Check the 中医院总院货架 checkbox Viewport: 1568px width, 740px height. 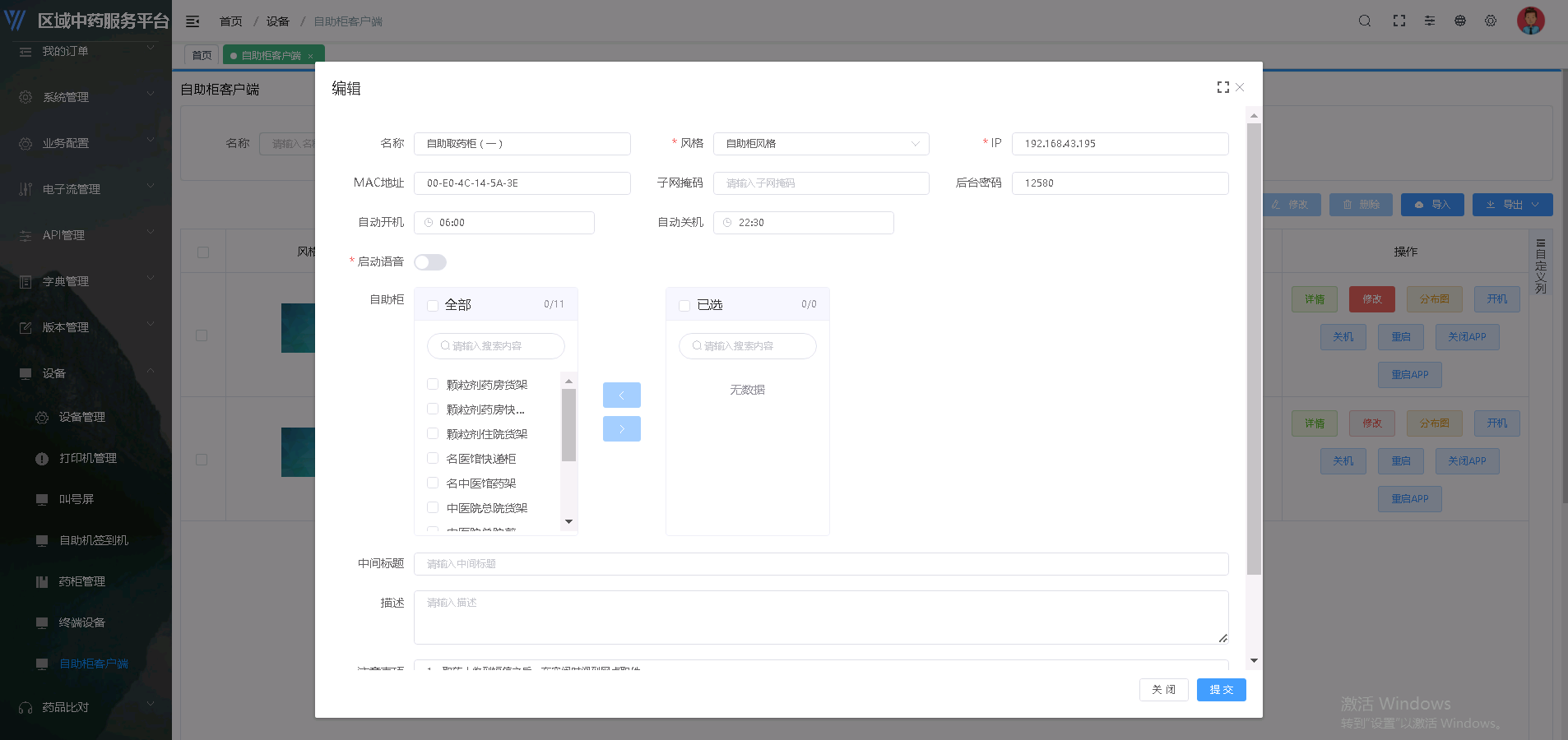(433, 507)
